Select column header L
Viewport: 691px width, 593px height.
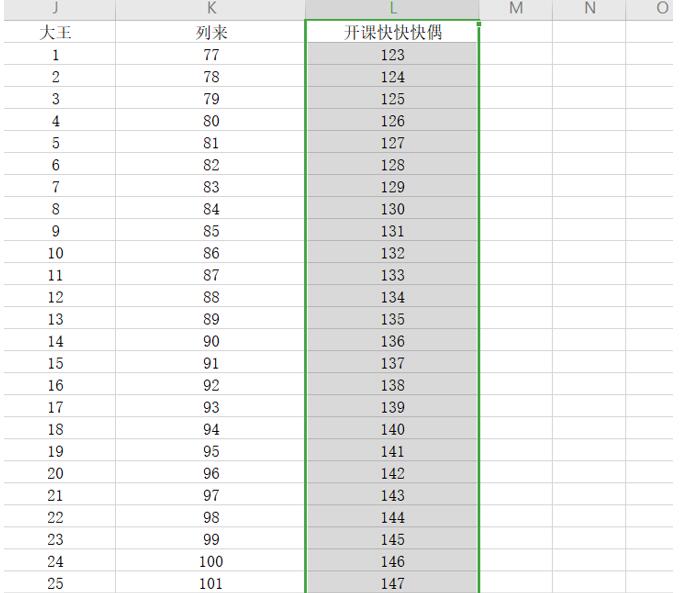click(392, 8)
